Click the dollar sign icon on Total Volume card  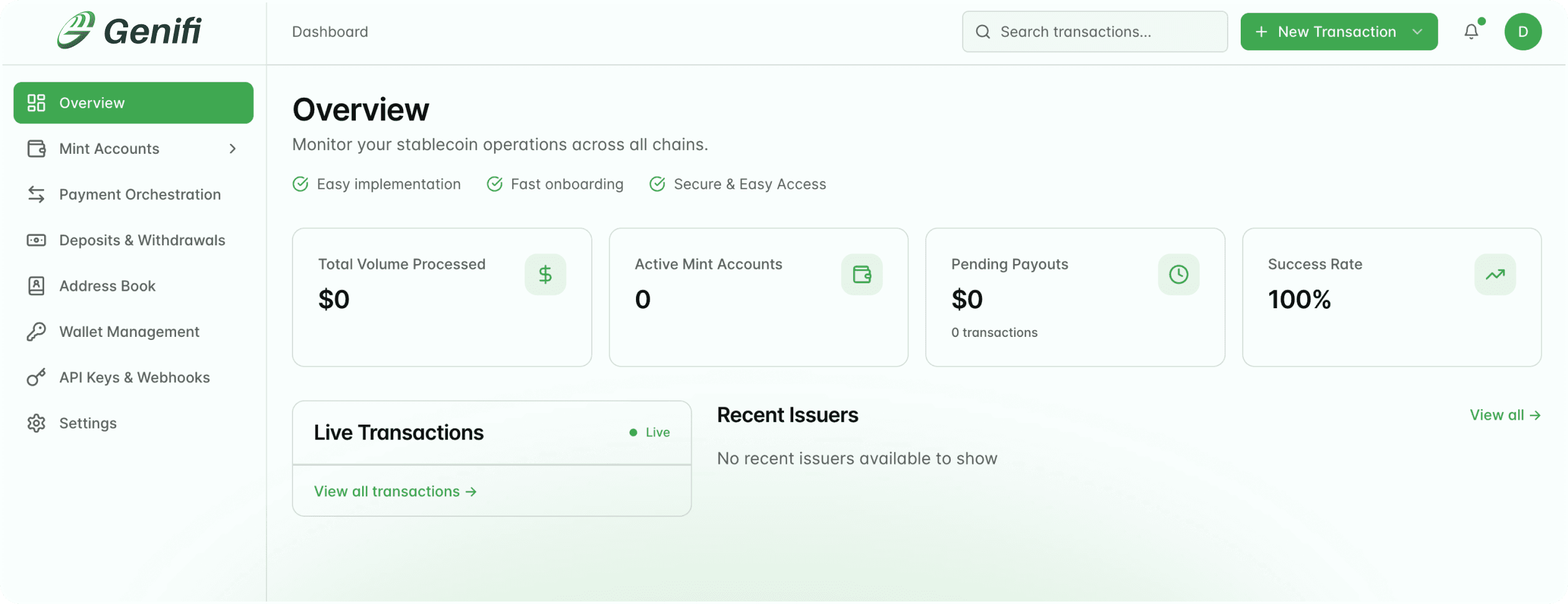545,274
